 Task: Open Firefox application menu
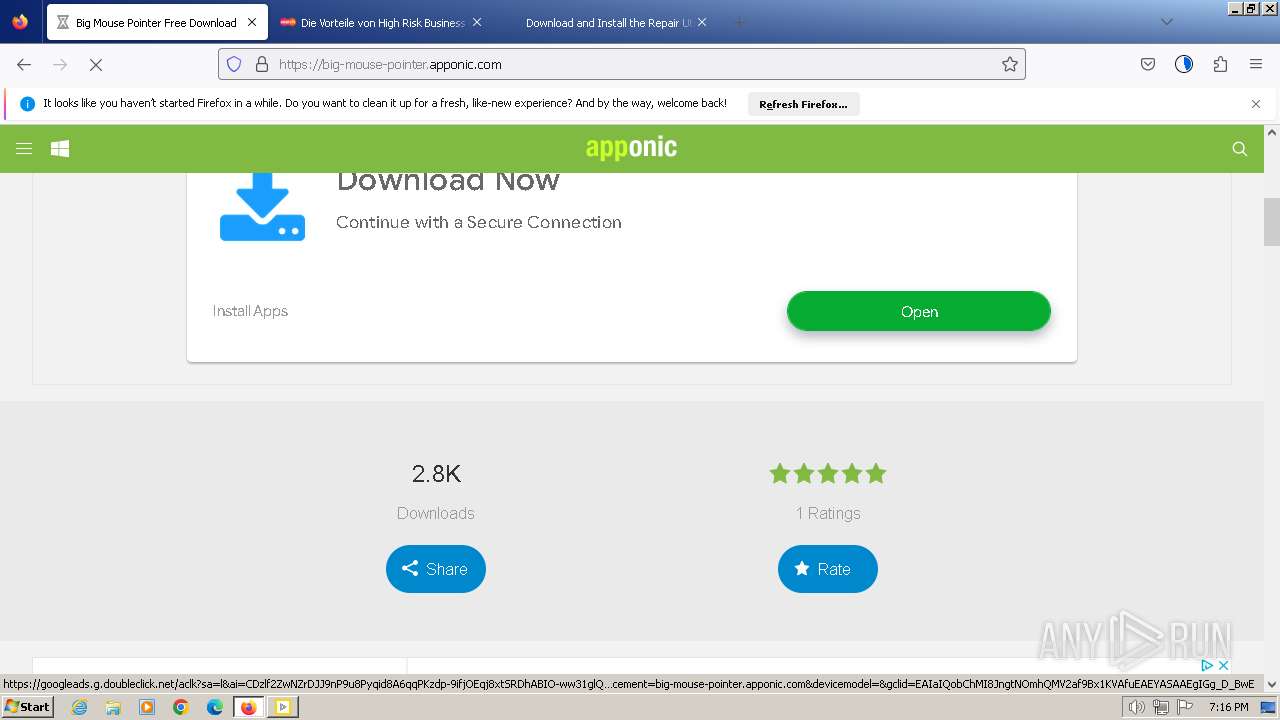tap(1256, 64)
